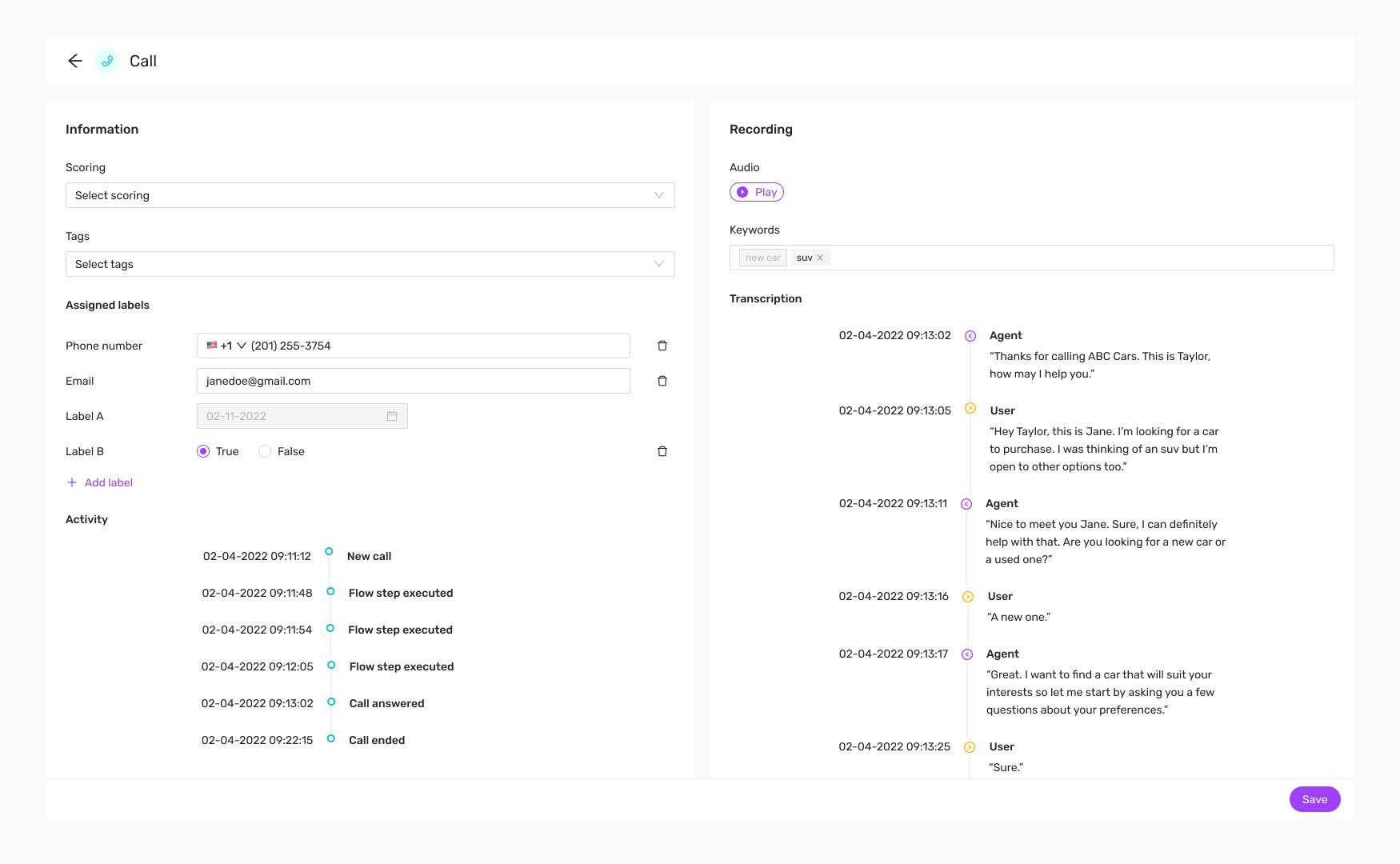The width and height of the screenshot is (1400, 864).
Task: Click the Call ended activity marker
Action: click(x=331, y=738)
